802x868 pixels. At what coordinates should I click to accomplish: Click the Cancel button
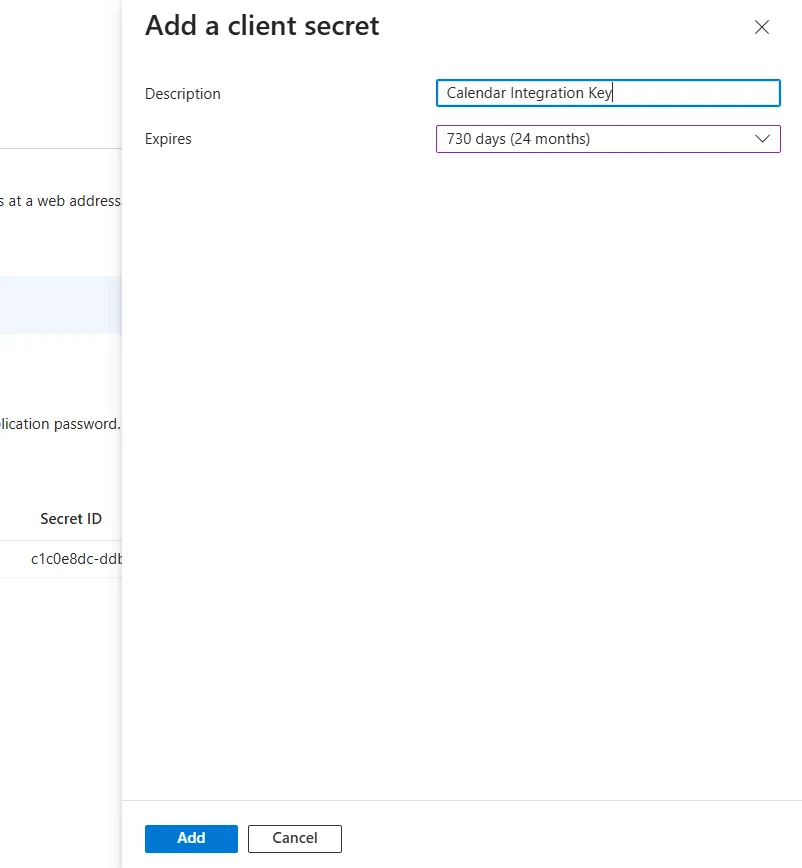point(294,838)
